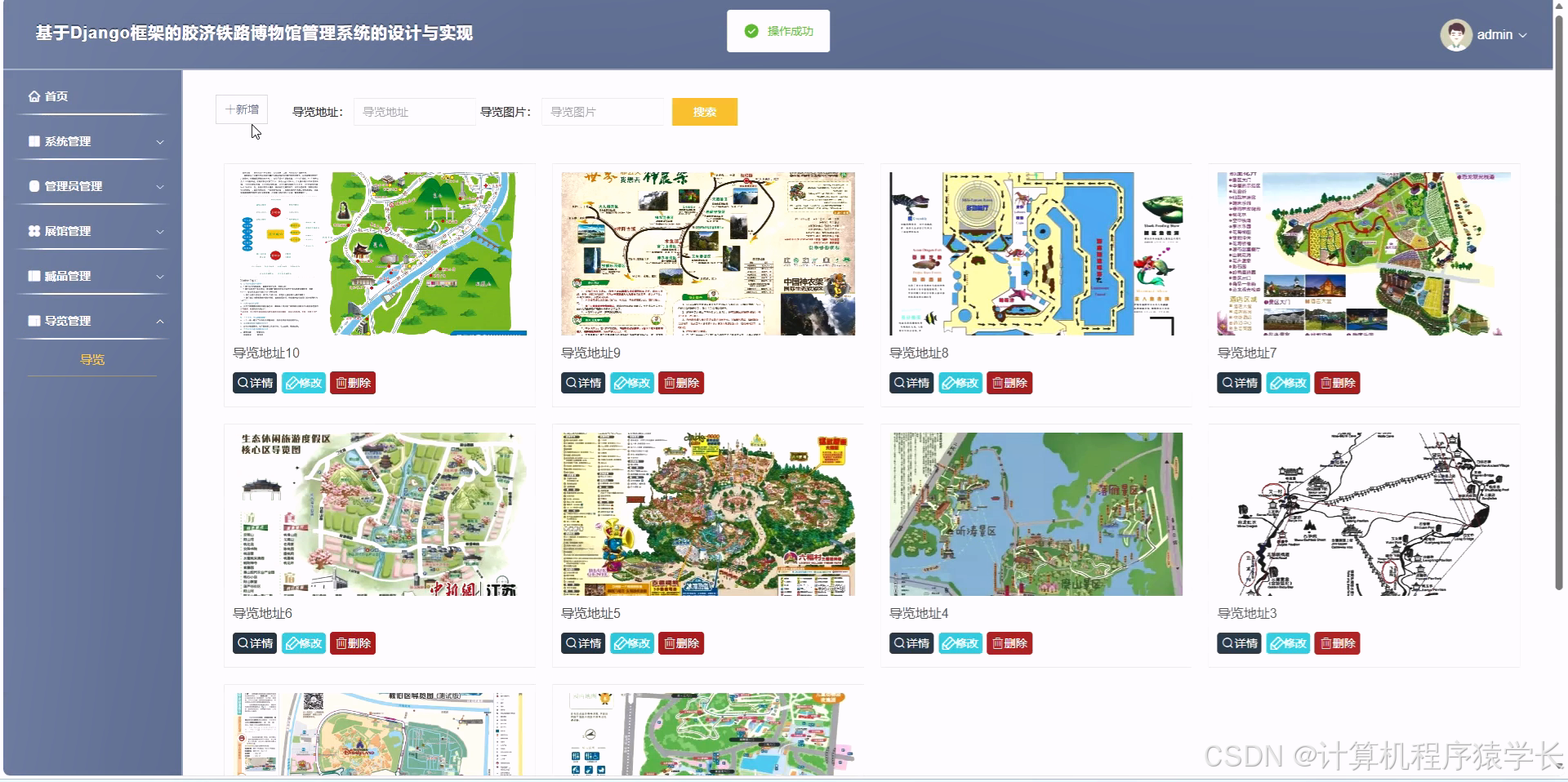
Task: Open 展馆管理 sidebar menu
Action: coord(92,231)
